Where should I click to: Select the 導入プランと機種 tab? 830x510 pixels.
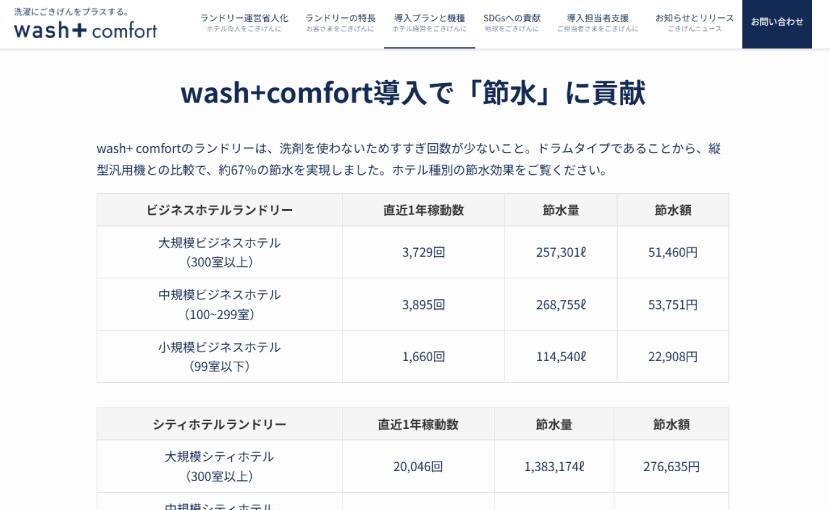coord(429,22)
